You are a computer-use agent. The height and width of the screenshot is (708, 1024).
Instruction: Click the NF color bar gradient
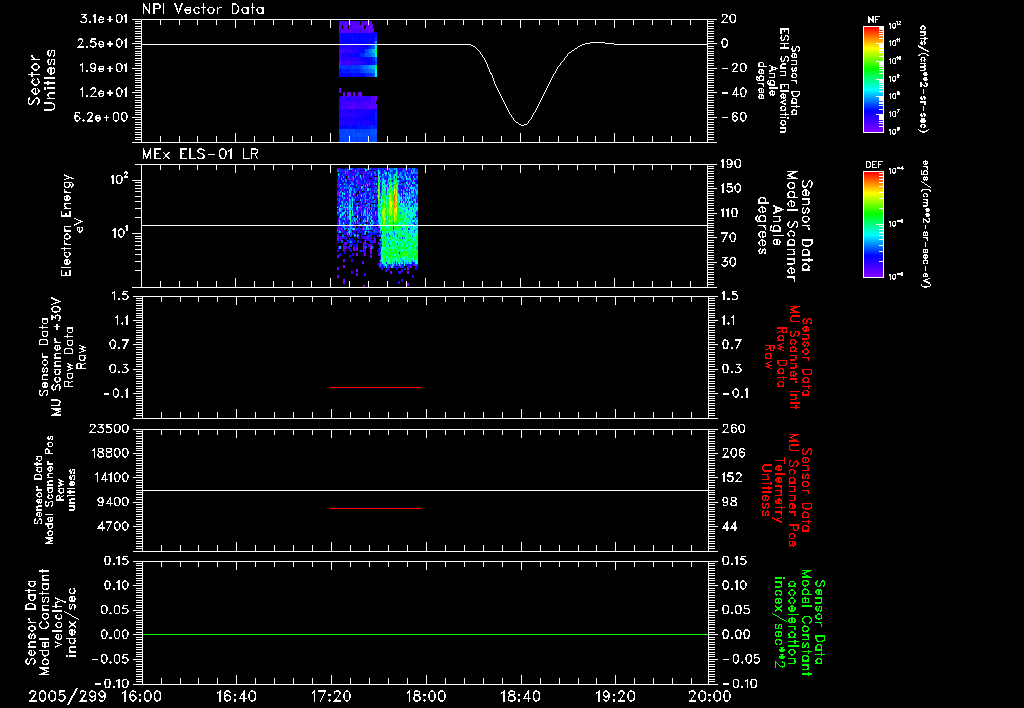tap(874, 79)
